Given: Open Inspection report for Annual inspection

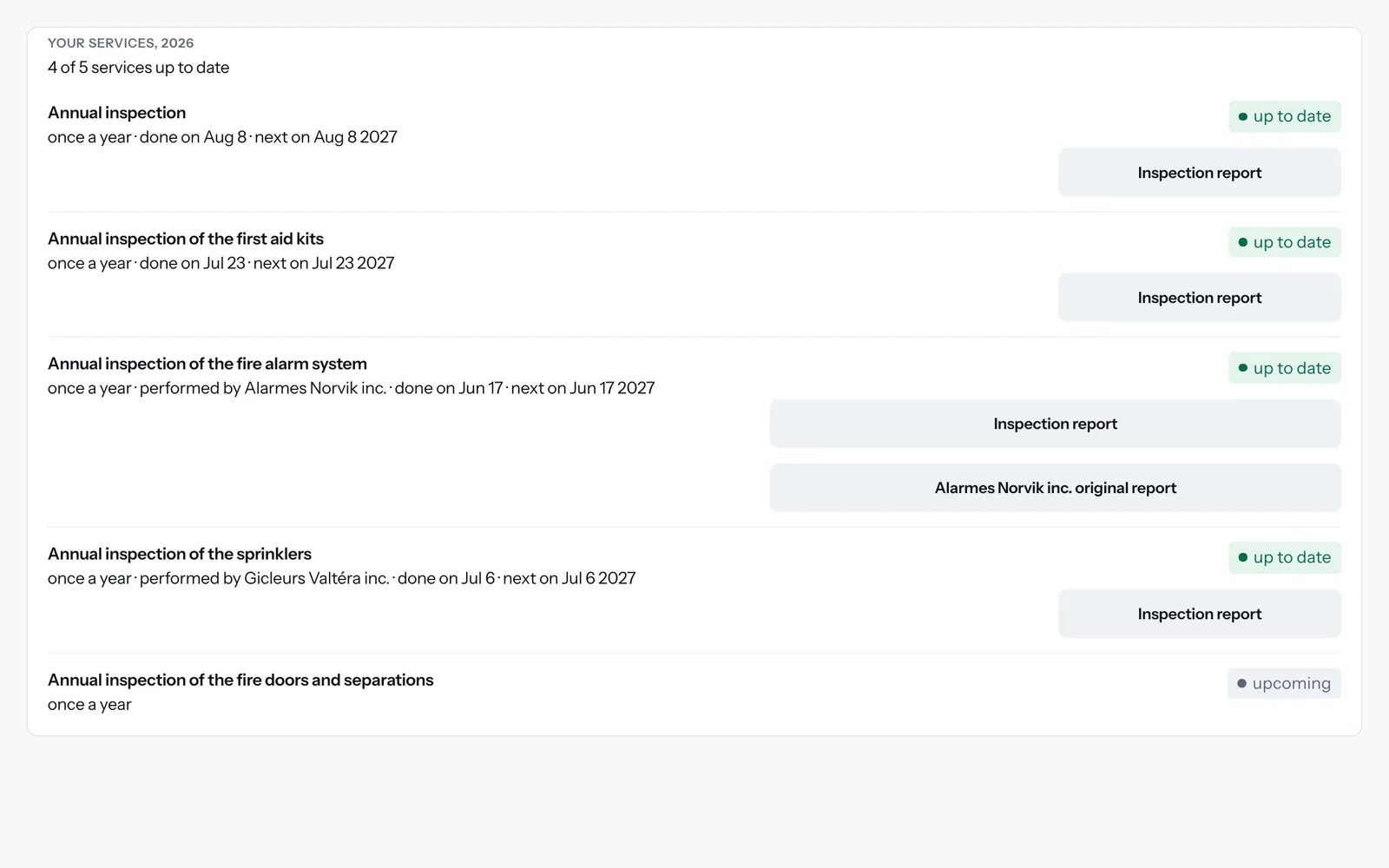Looking at the screenshot, I should tap(1199, 173).
